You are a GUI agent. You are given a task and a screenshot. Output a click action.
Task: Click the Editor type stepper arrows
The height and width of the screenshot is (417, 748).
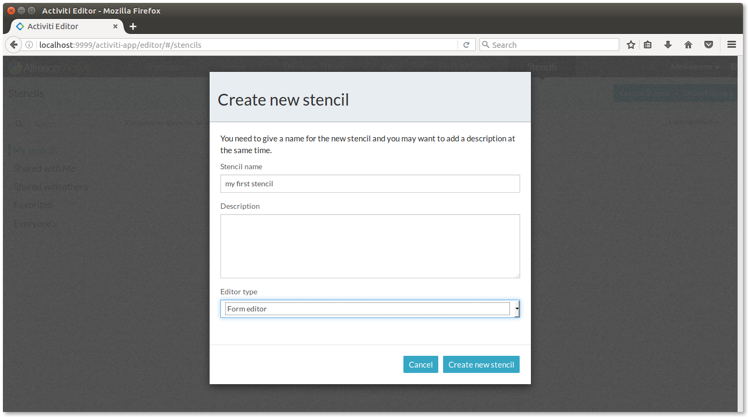click(516, 309)
